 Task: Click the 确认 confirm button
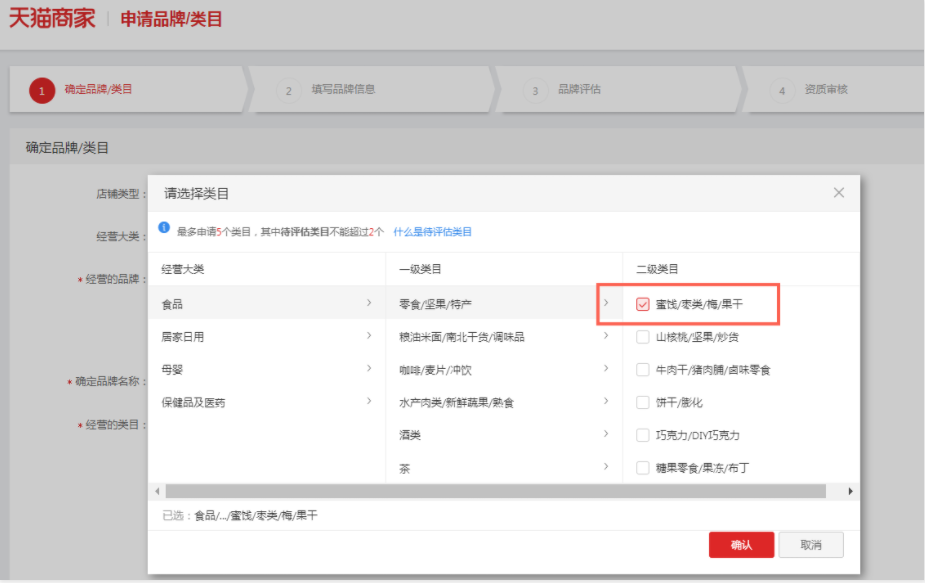point(741,544)
